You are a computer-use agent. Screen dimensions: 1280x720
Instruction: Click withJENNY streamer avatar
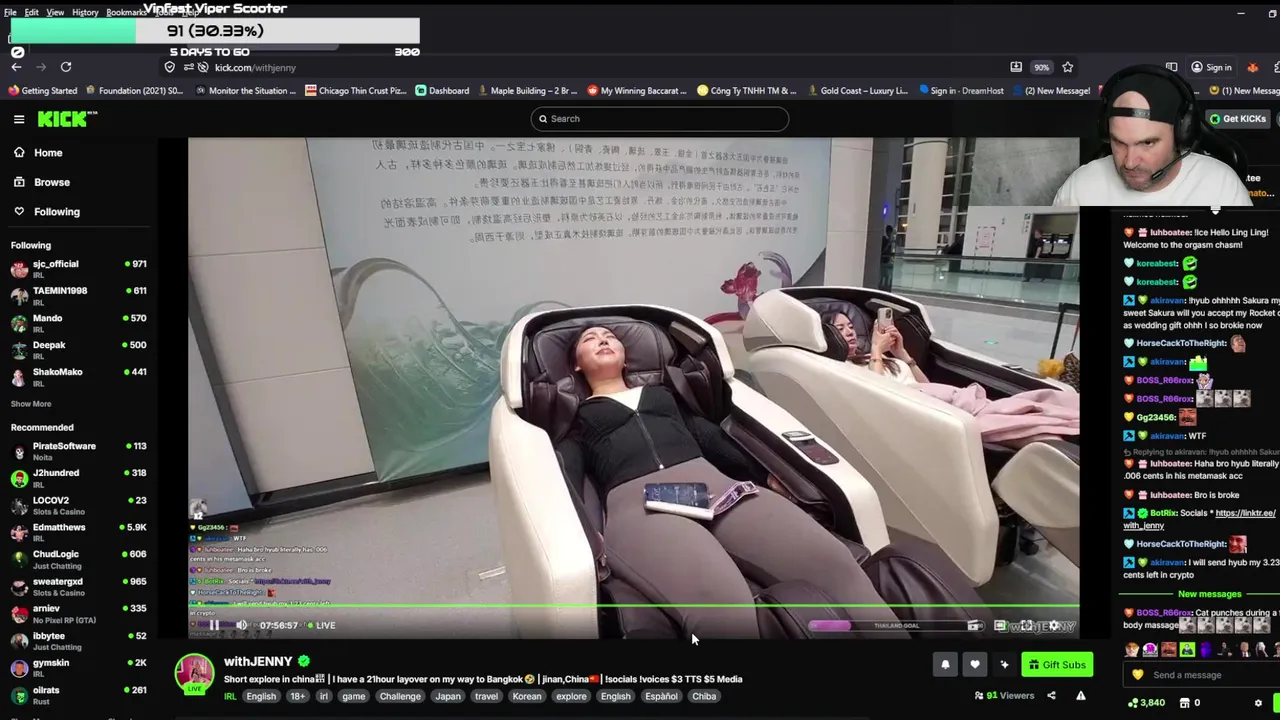194,673
